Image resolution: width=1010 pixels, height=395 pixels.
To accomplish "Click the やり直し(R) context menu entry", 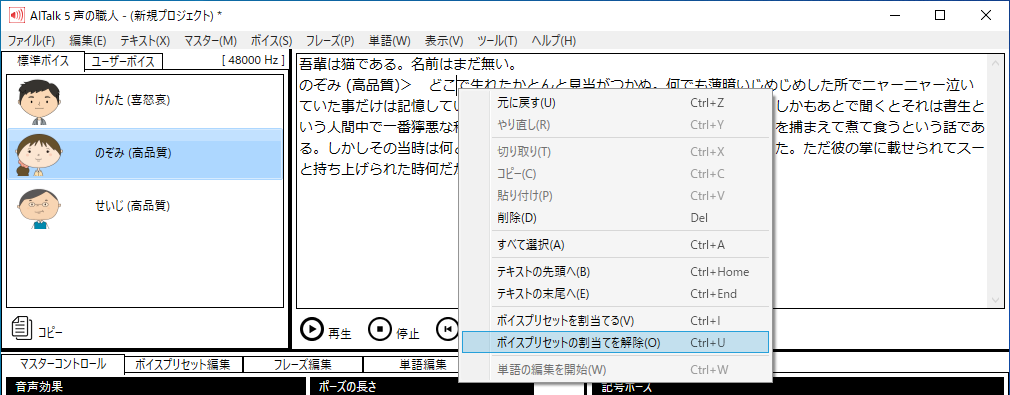I will click(x=615, y=125).
